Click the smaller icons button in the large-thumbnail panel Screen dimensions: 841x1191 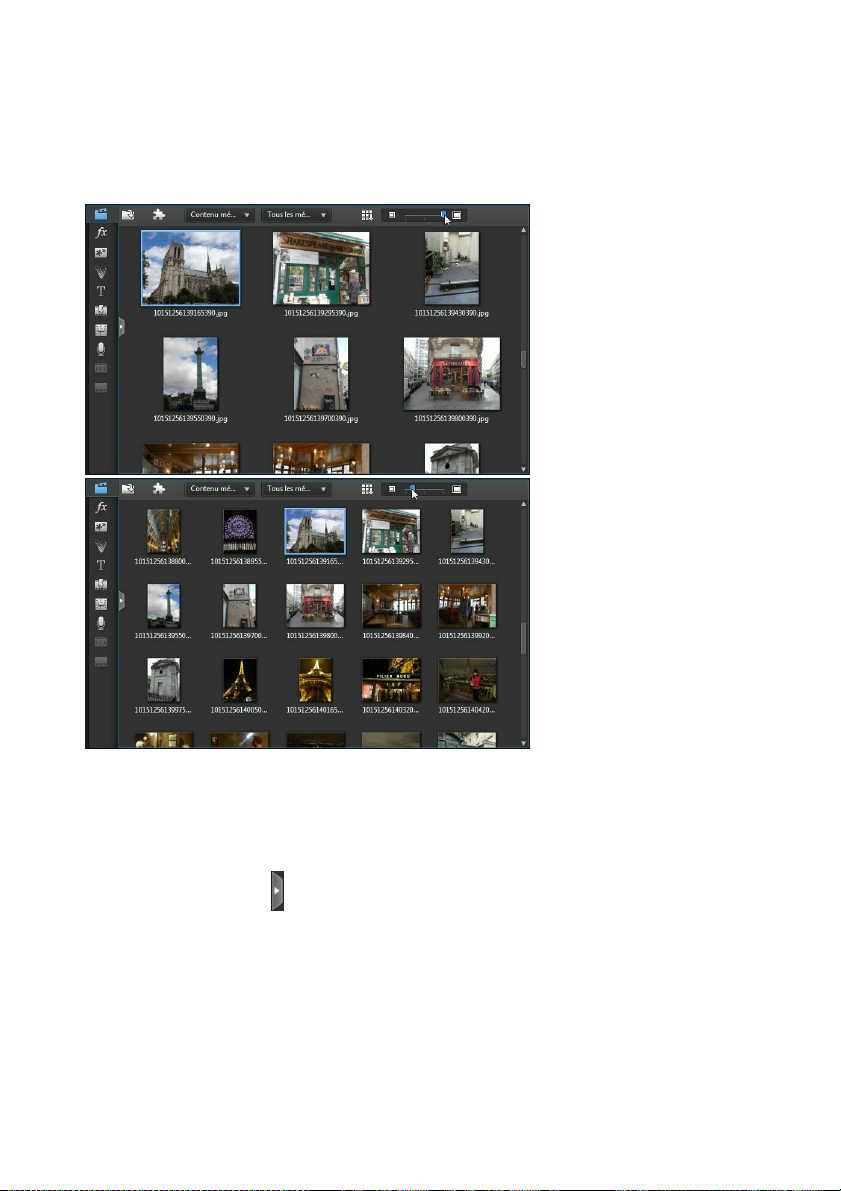[x=392, y=215]
